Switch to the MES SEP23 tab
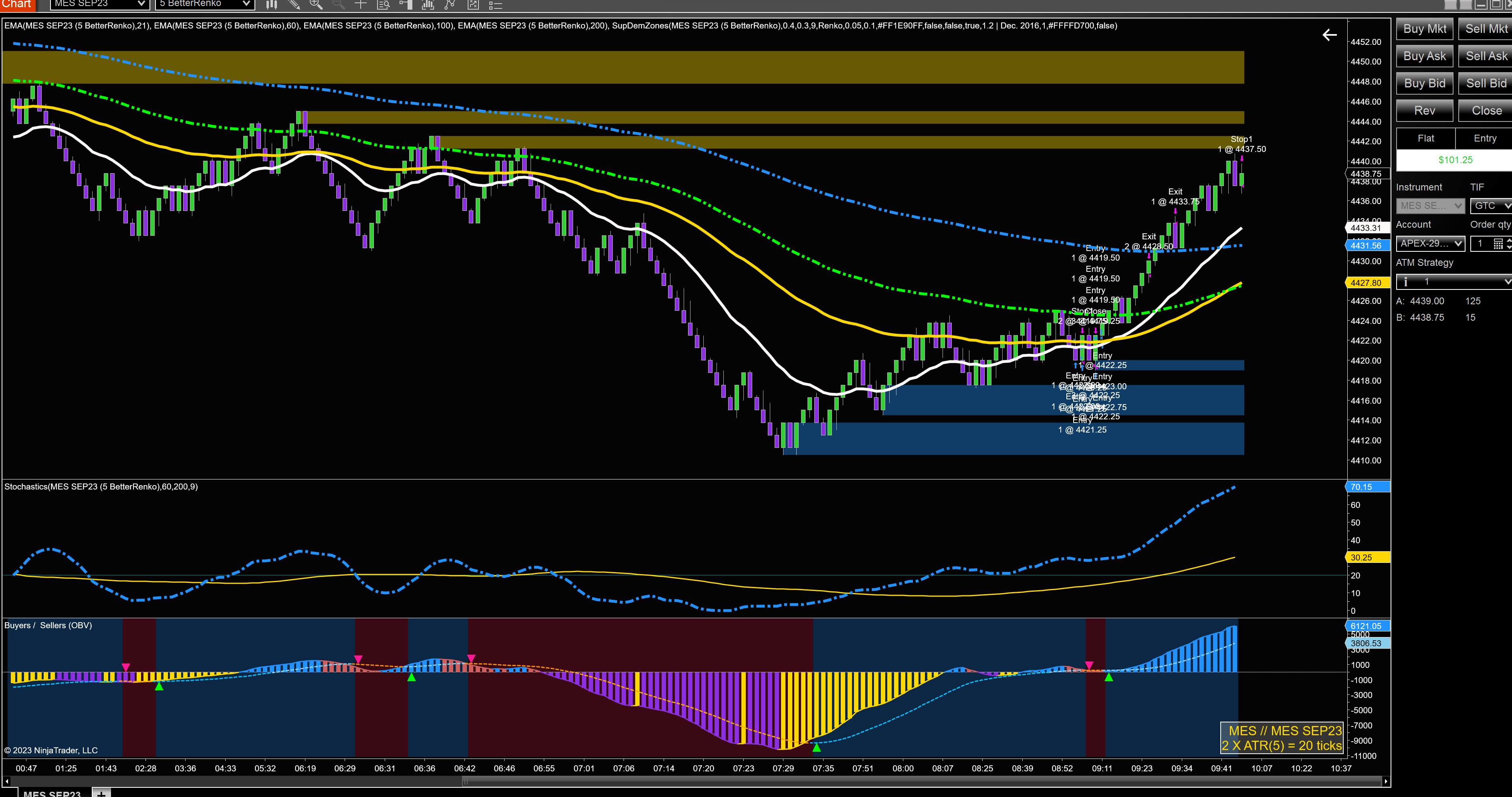The height and width of the screenshot is (797, 1512). coord(52,793)
